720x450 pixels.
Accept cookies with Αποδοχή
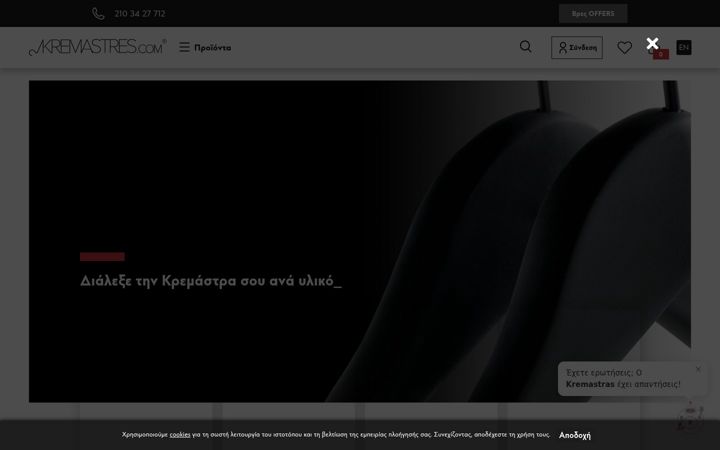[575, 435]
